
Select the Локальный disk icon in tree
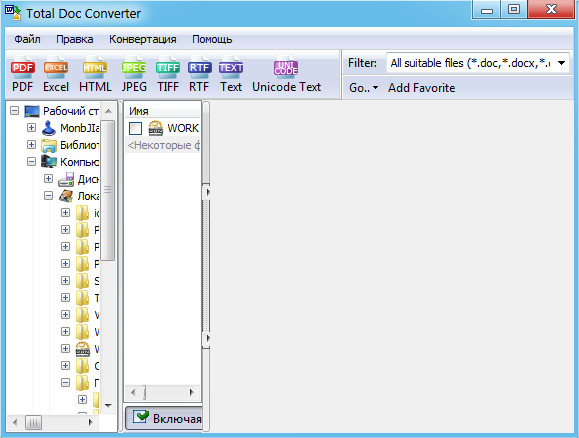[x=66, y=196]
